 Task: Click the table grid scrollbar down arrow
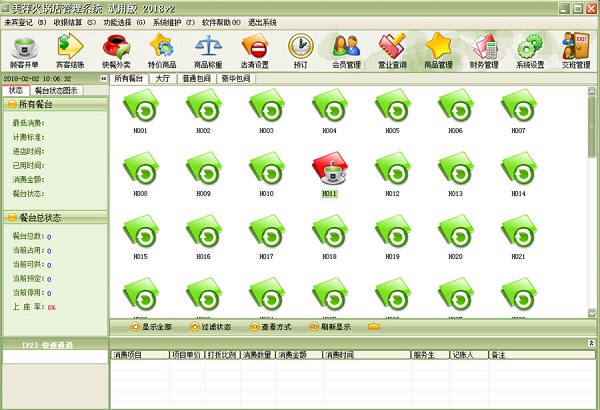coord(592,313)
